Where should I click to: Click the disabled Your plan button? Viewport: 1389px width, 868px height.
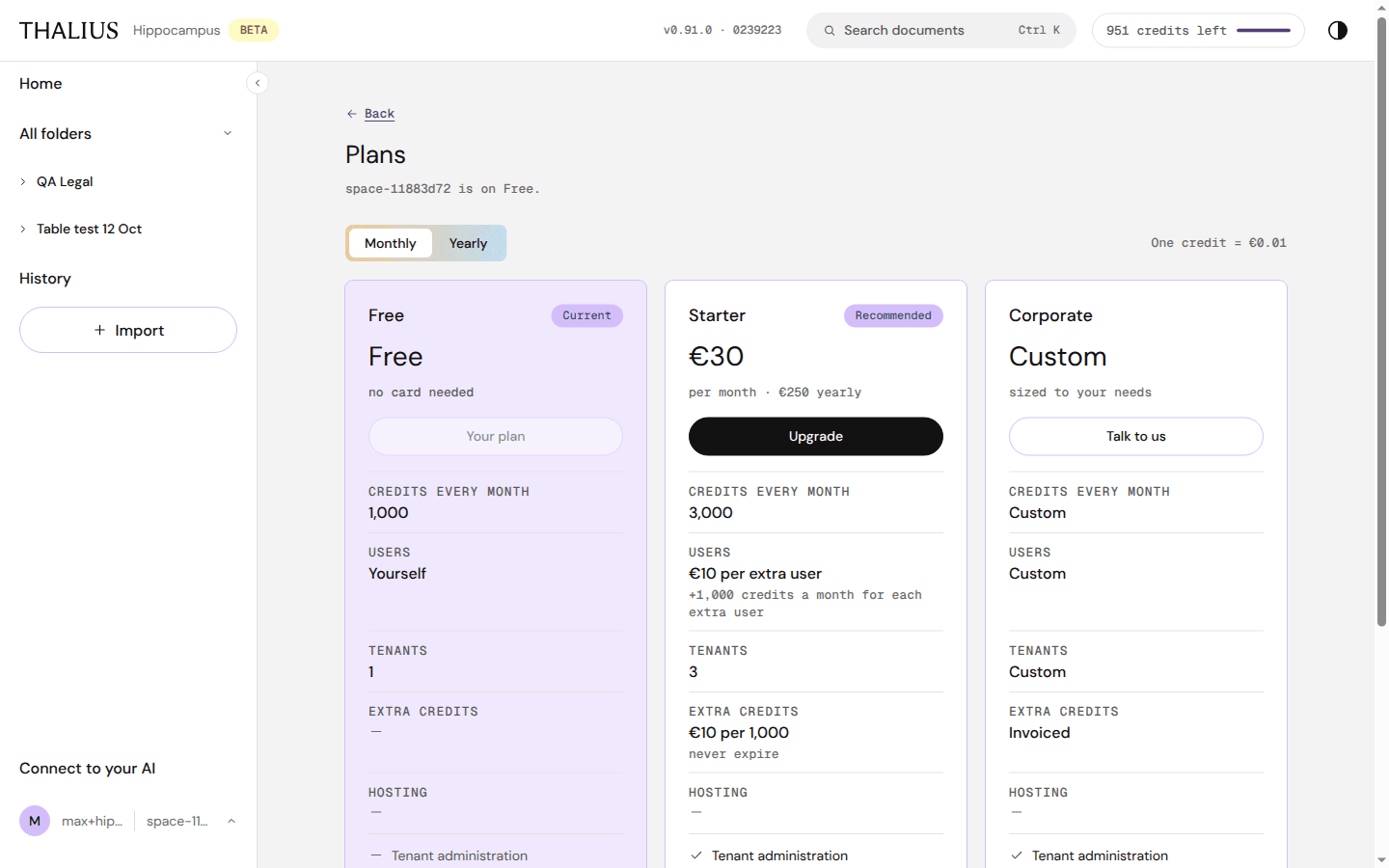point(496,436)
